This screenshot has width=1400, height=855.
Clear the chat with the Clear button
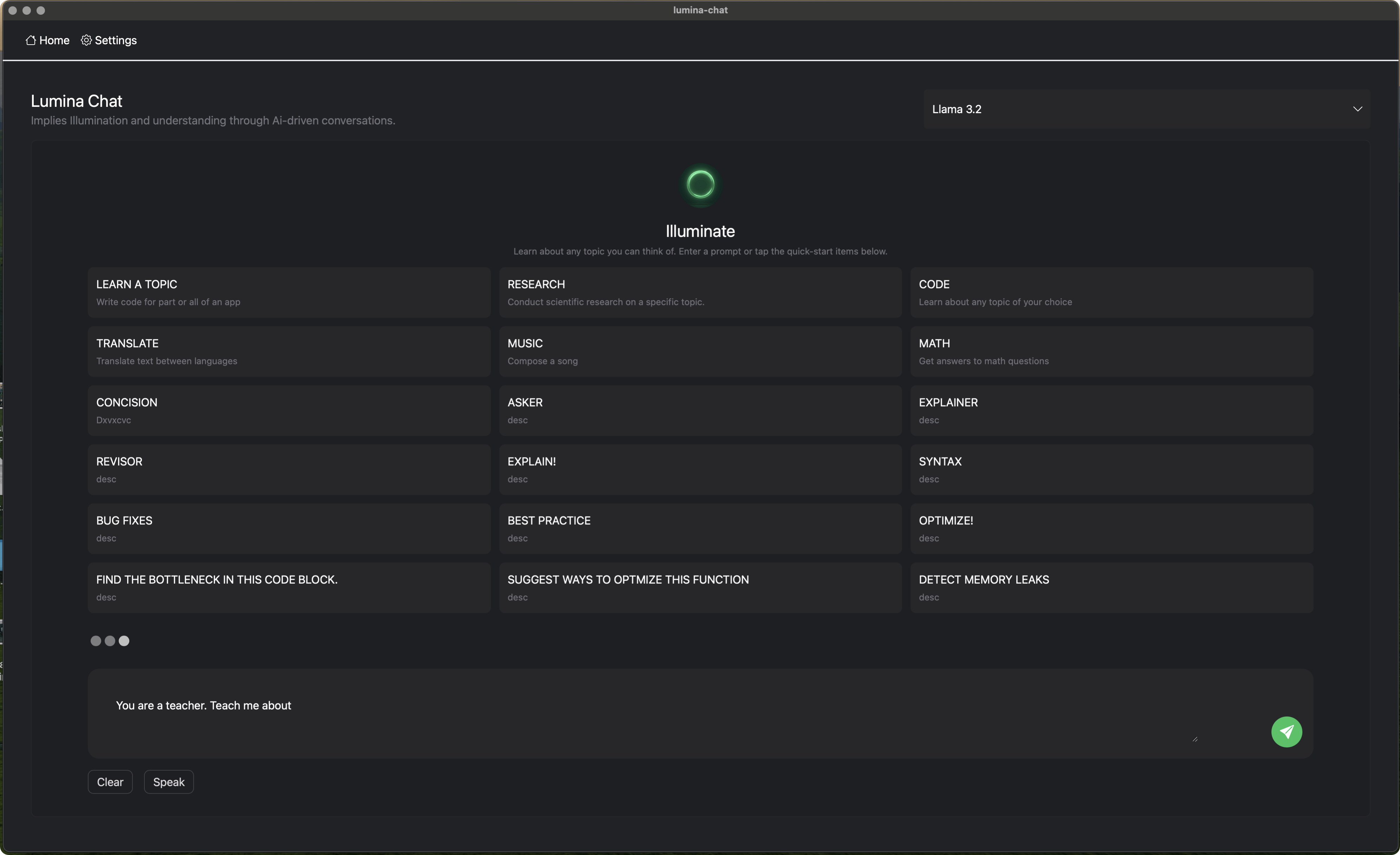110,782
